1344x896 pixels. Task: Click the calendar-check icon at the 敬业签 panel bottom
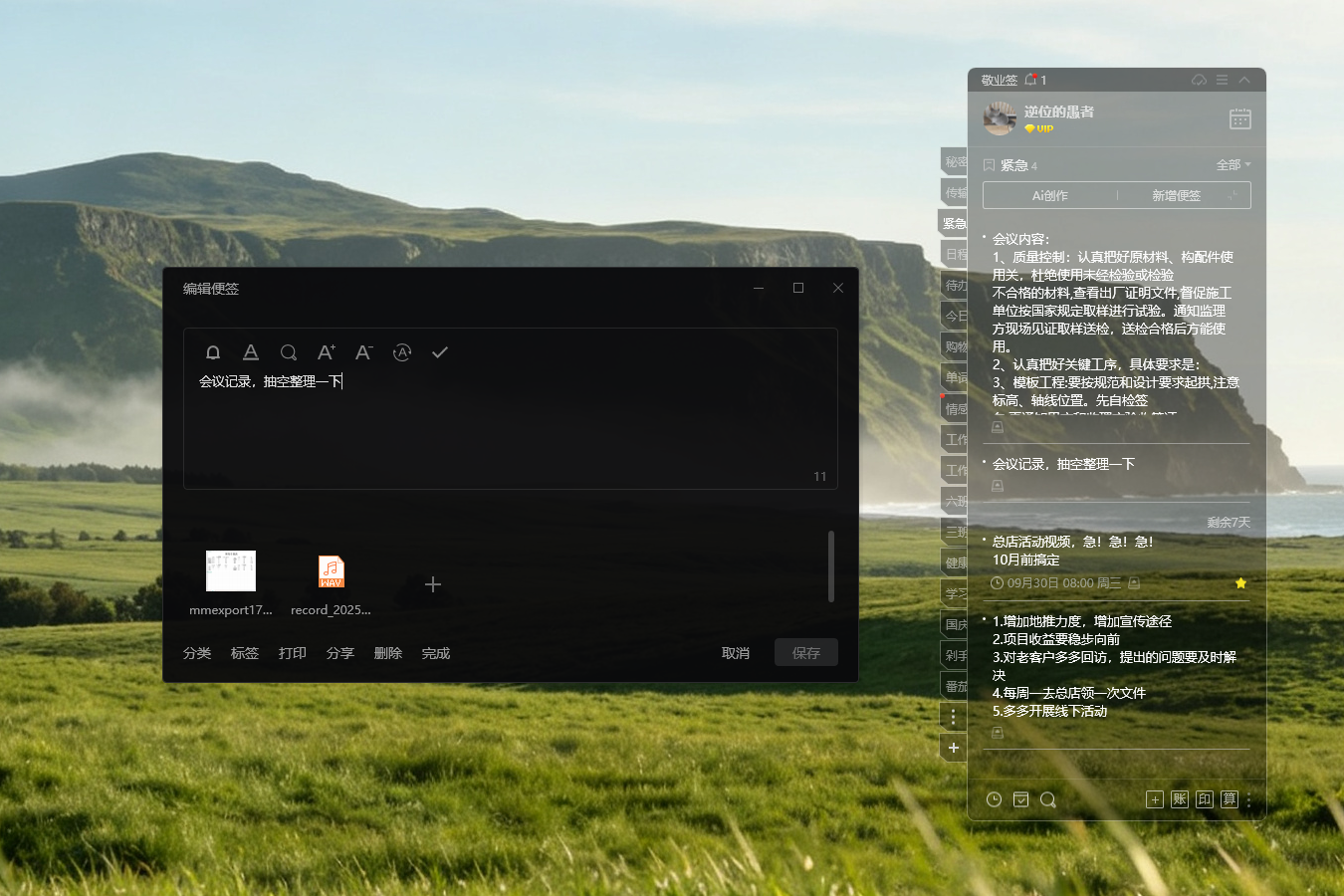(x=1021, y=799)
